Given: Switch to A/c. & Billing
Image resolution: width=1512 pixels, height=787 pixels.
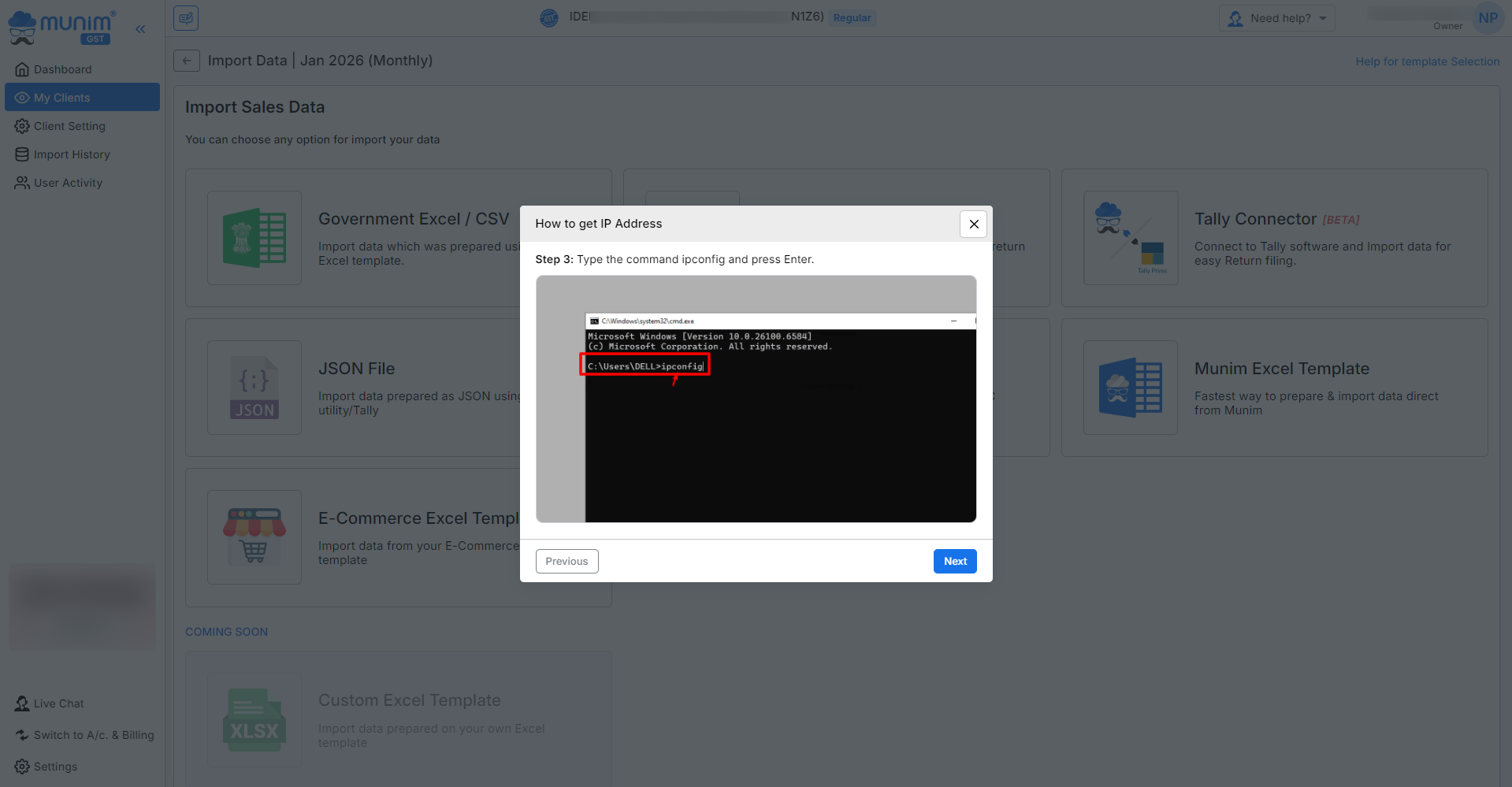Looking at the screenshot, I should pyautogui.click(x=93, y=735).
